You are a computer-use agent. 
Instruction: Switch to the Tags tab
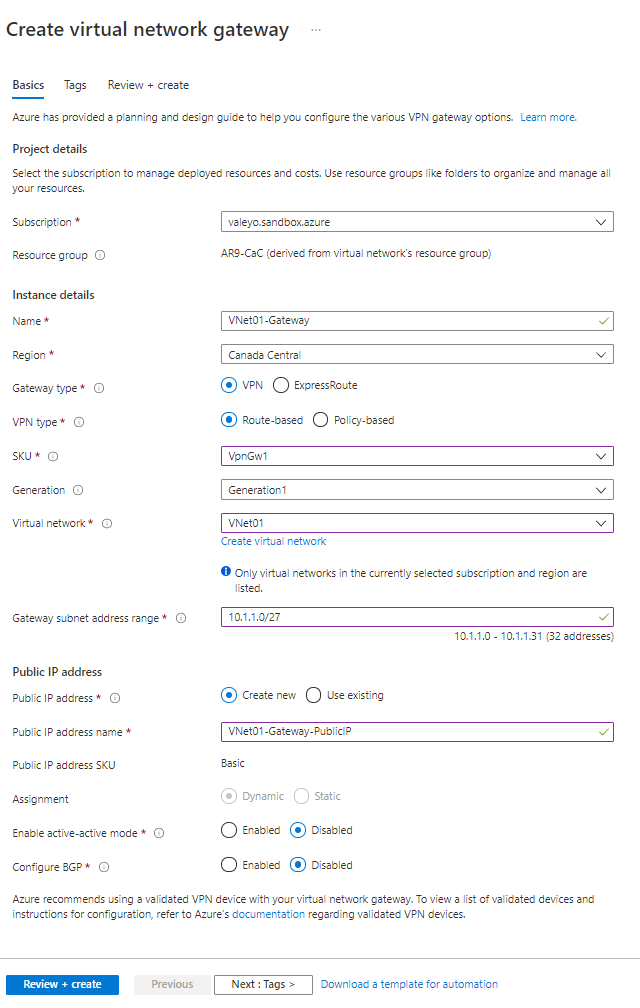coord(75,85)
